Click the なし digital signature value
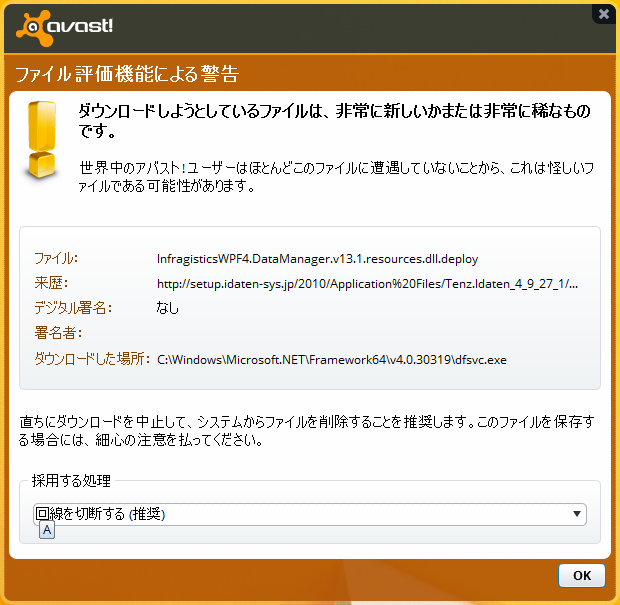Image resolution: width=620 pixels, height=605 pixels. coord(168,309)
